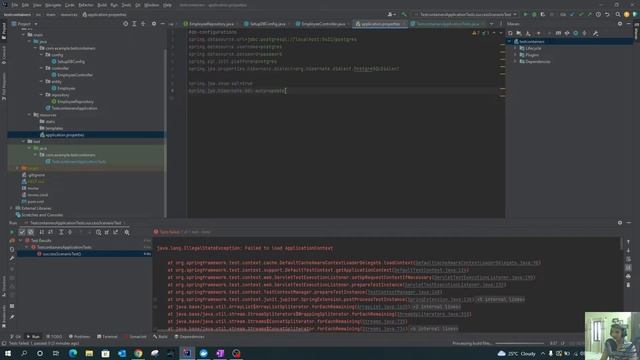Switch to the SetupDBConfig.java editor tab
Viewport: 640px width, 360px height.
267,24
